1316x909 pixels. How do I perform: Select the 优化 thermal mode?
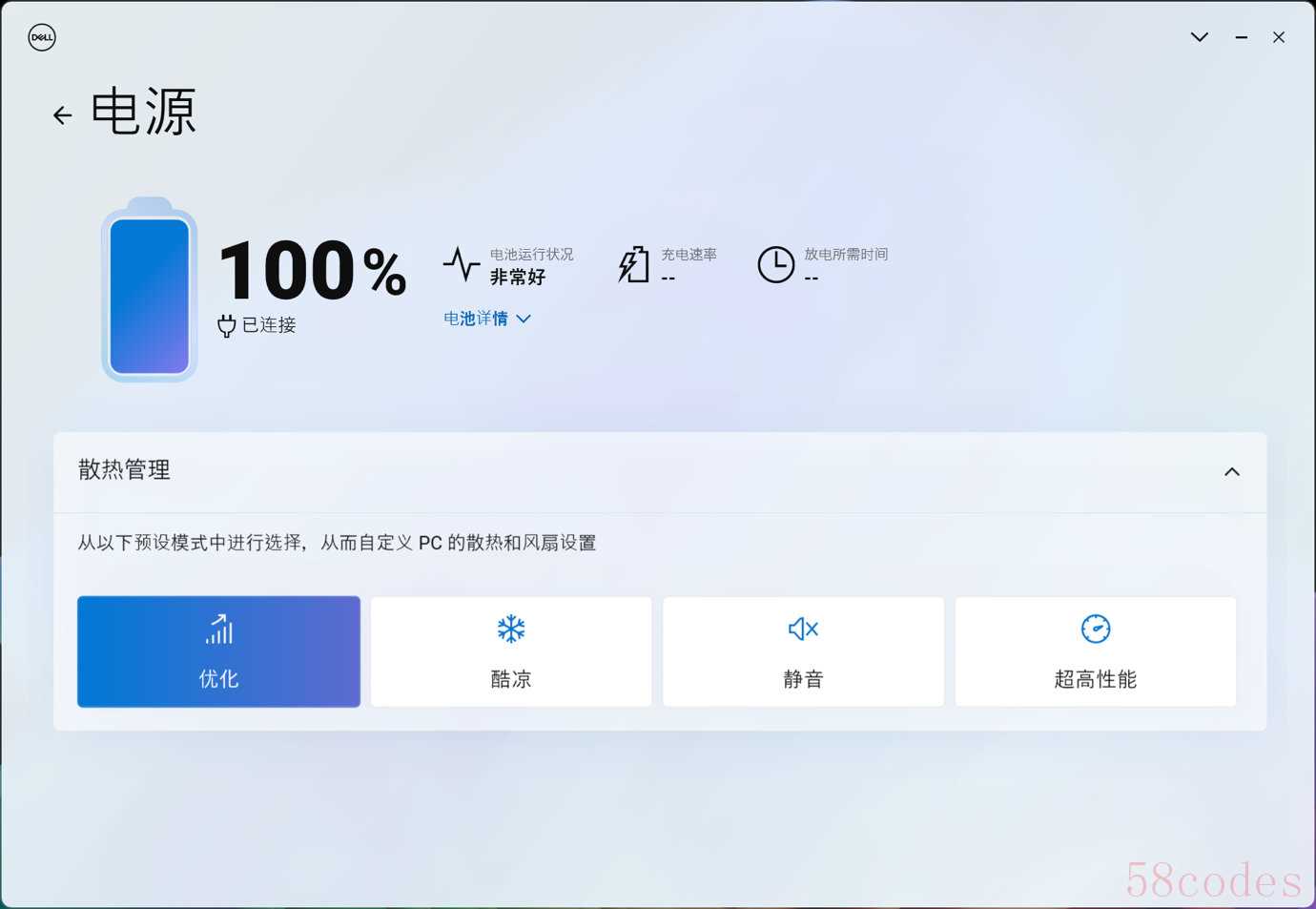click(218, 651)
